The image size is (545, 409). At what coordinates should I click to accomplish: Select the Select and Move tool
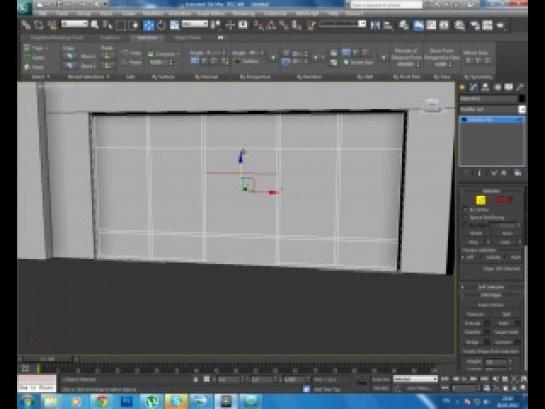(149, 25)
